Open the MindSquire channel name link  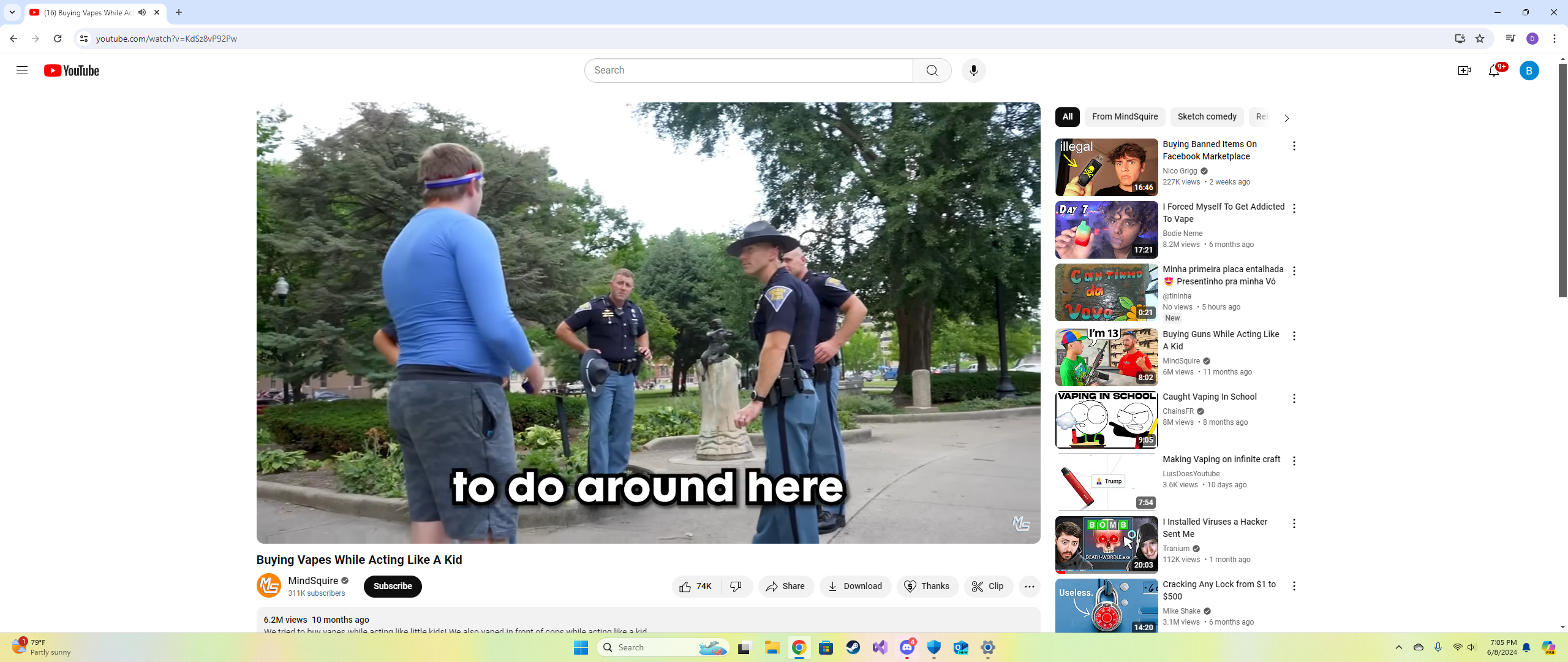(x=313, y=580)
